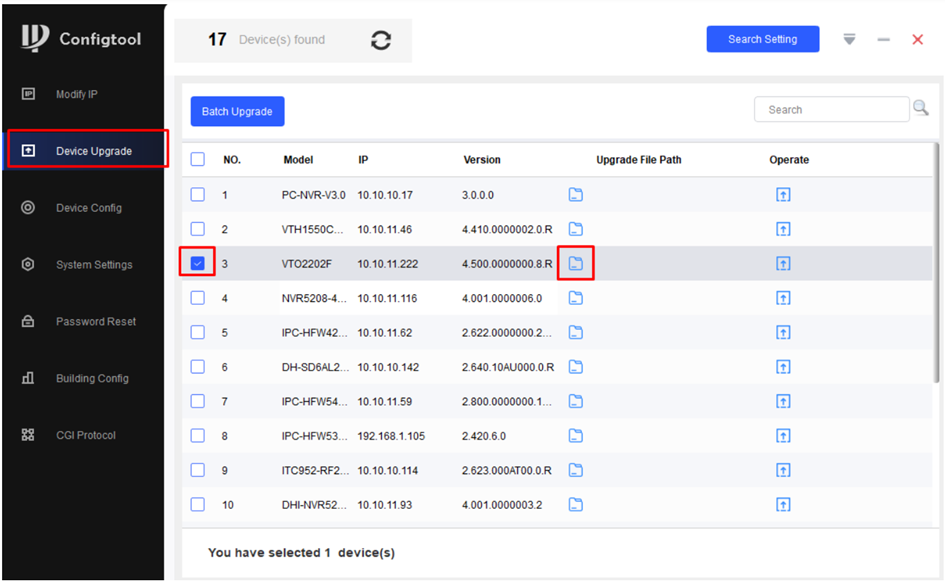The width and height of the screenshot is (945, 581).
Task: Check the box for device number 8
Action: [x=198, y=436]
